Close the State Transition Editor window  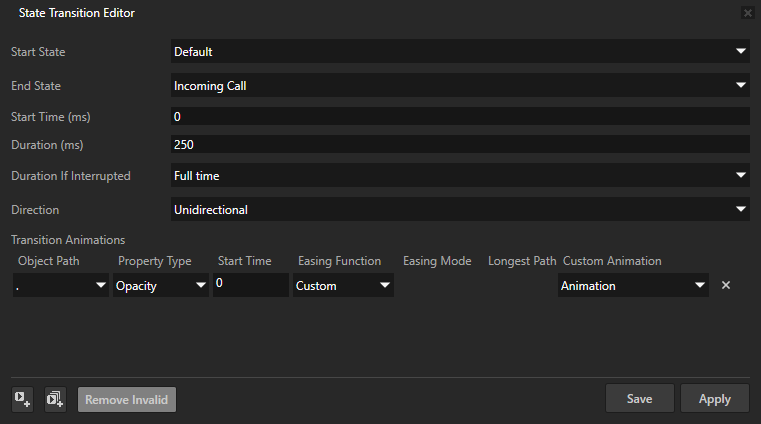(747, 13)
